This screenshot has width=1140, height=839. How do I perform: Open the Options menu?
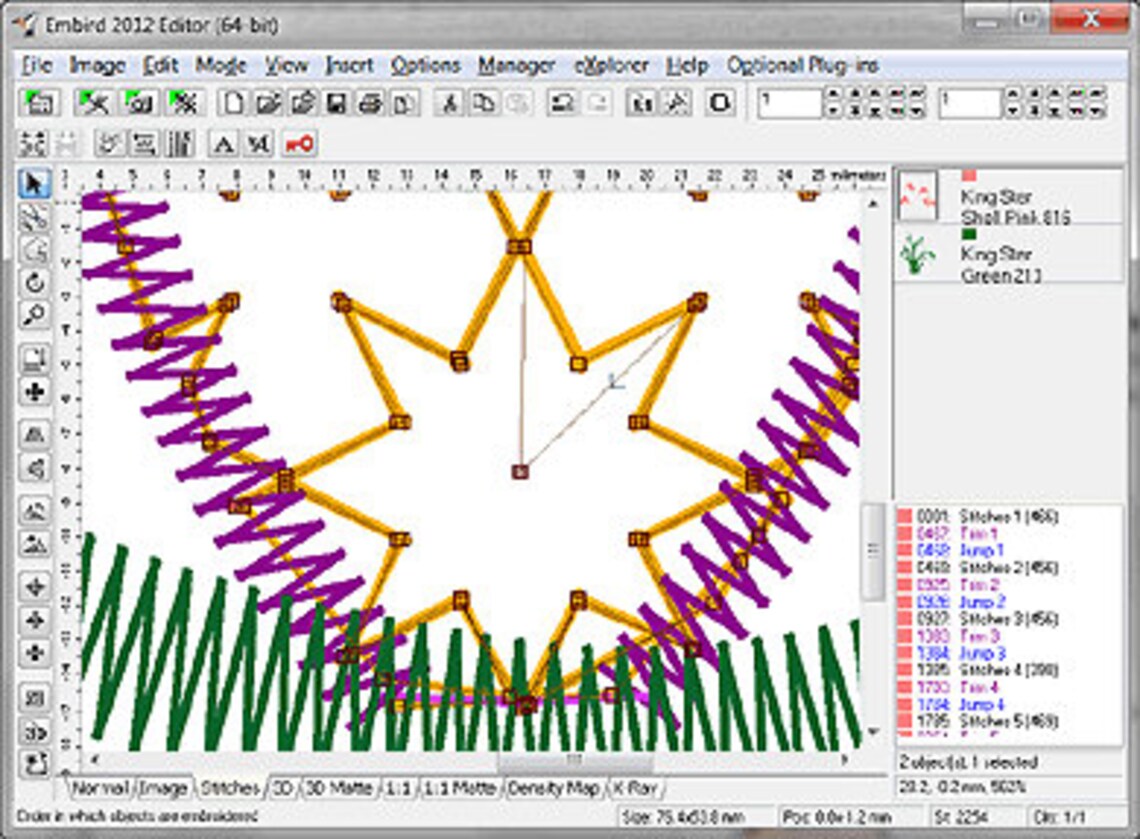(x=424, y=65)
